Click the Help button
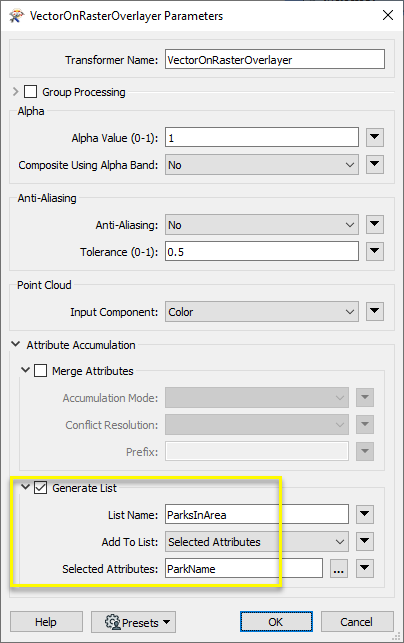The image size is (404, 643). pos(46,622)
